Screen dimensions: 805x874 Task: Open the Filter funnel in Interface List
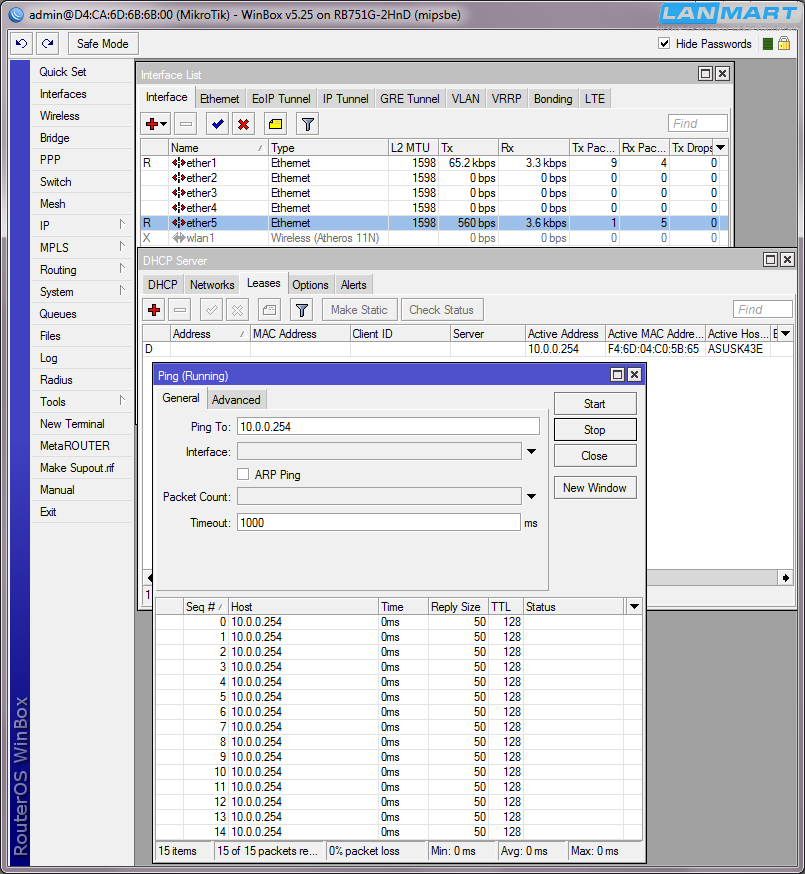tap(308, 124)
